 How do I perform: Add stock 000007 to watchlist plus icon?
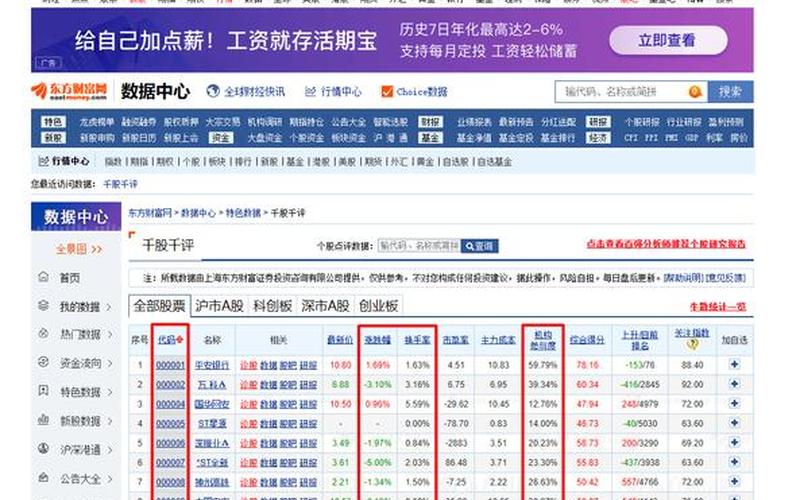point(734,462)
